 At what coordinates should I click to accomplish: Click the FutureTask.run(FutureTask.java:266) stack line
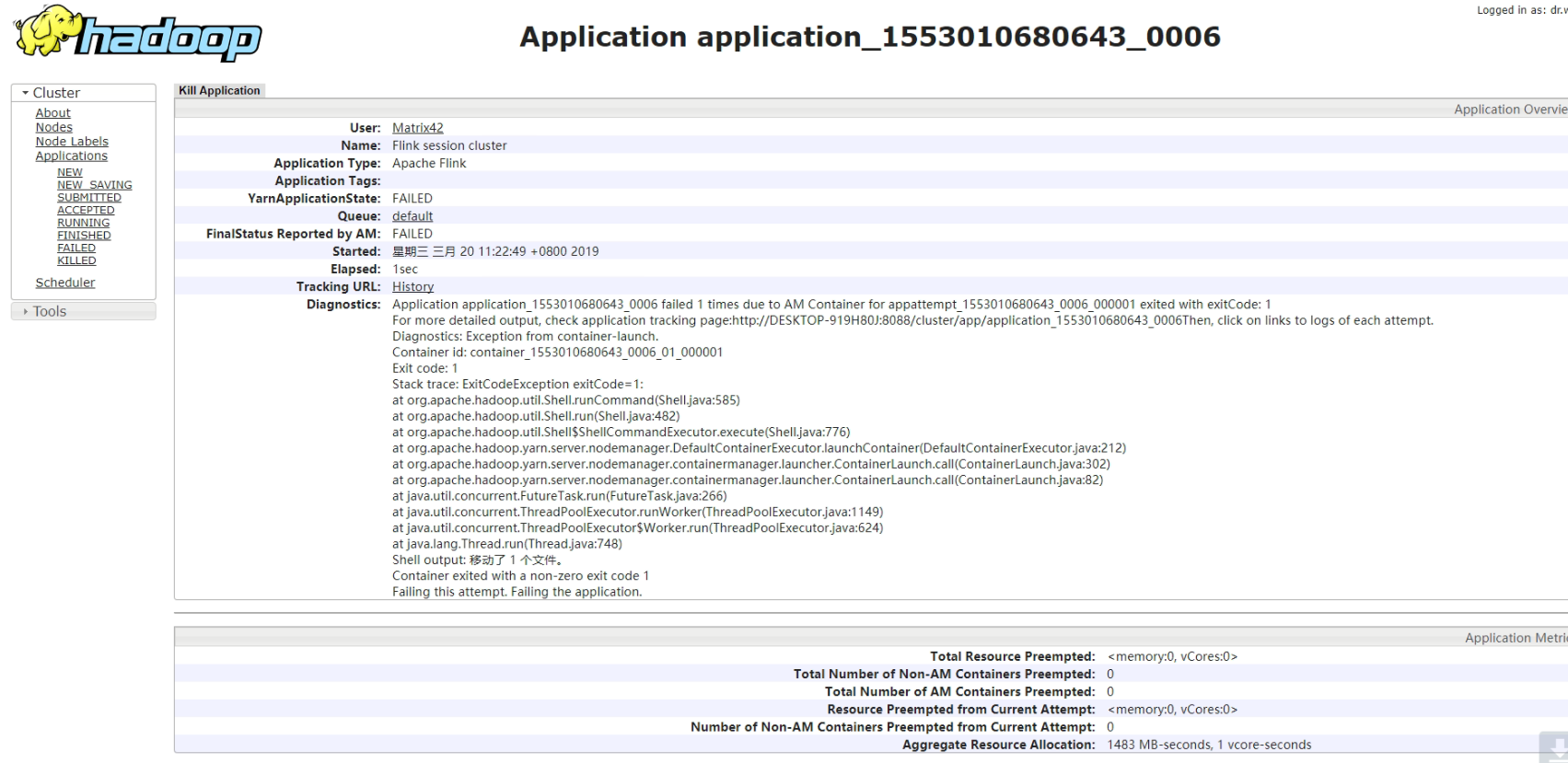[559, 496]
